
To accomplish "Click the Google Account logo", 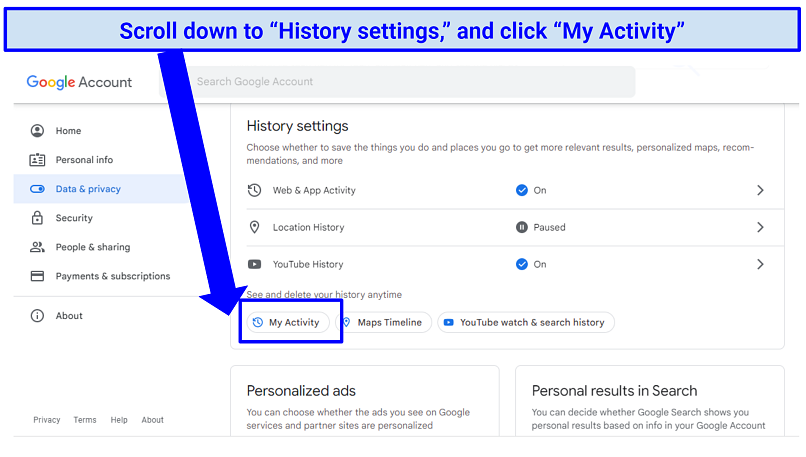I will pos(79,82).
